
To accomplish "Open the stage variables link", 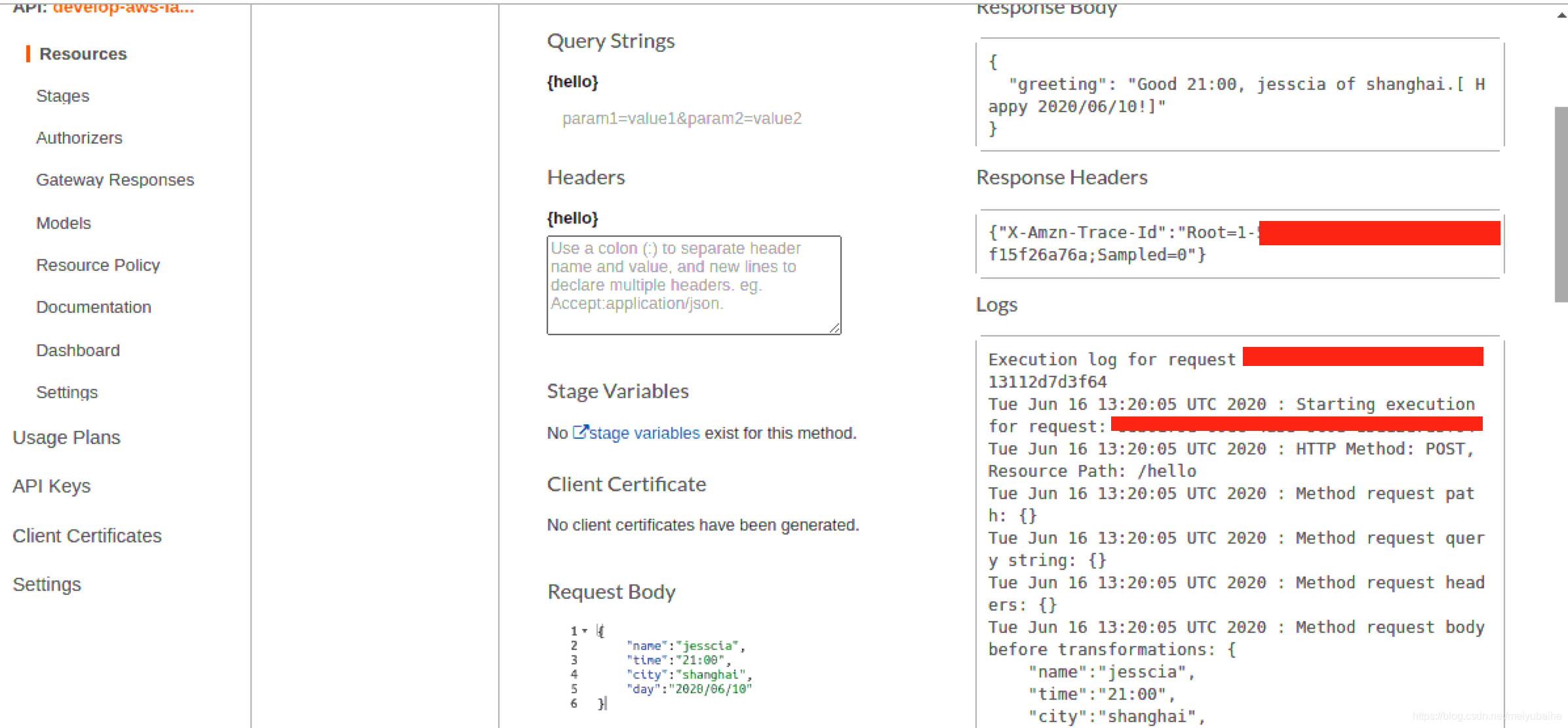I will click(x=644, y=434).
